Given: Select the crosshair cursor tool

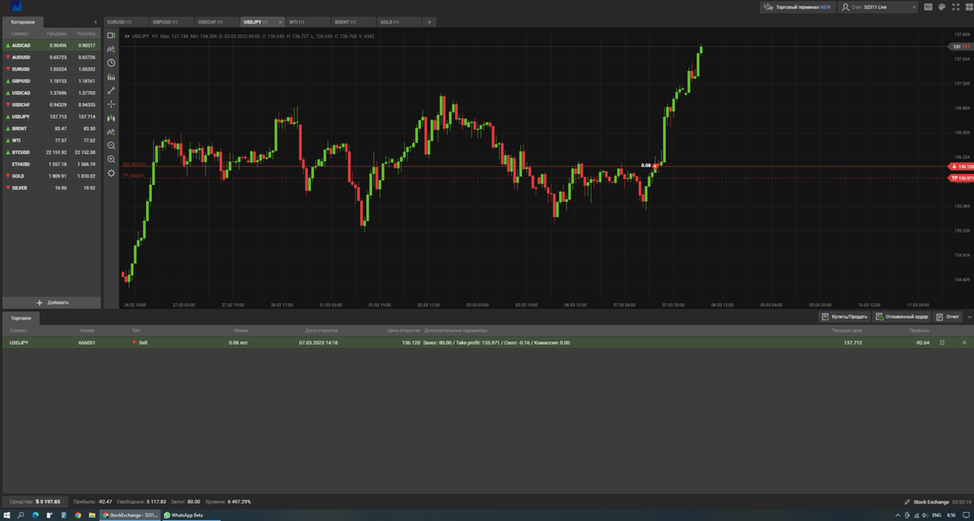Looking at the screenshot, I should point(111,104).
